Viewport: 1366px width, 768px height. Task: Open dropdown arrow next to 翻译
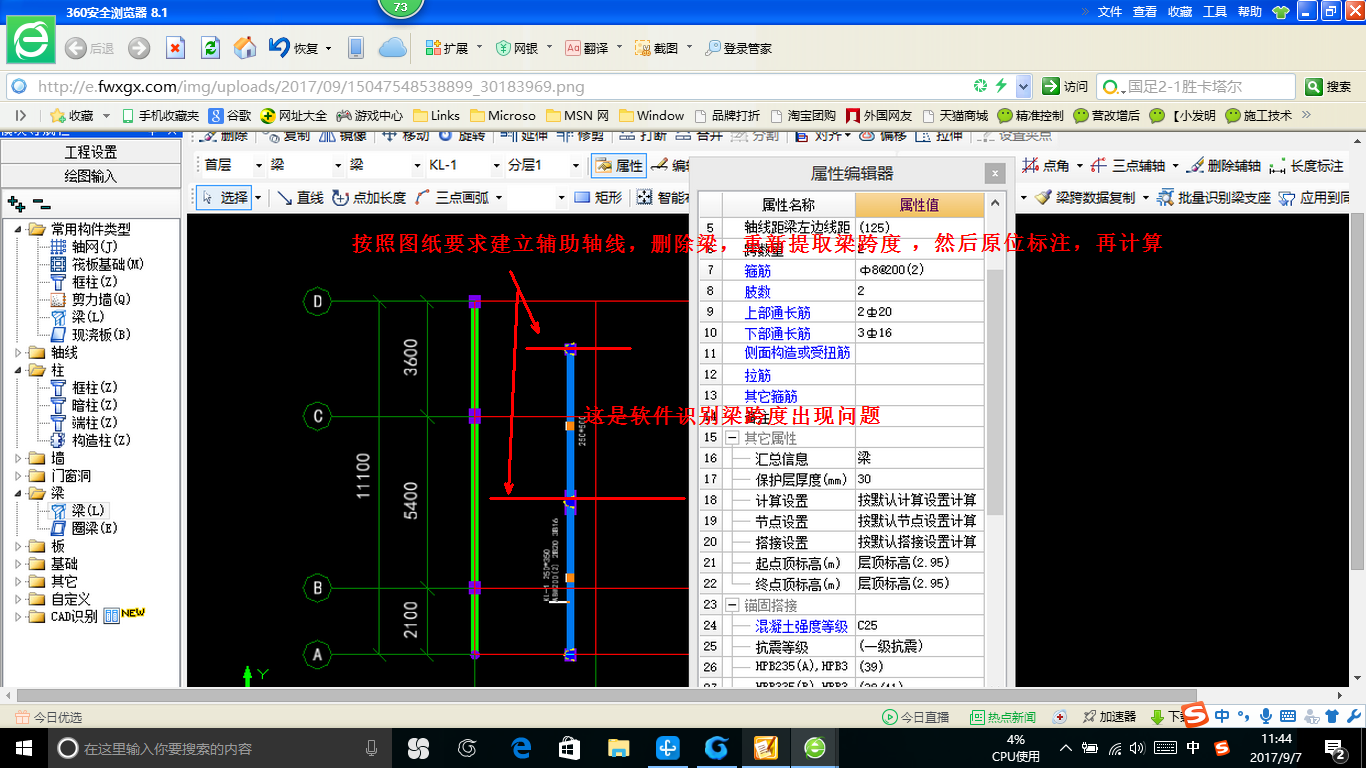pos(619,48)
